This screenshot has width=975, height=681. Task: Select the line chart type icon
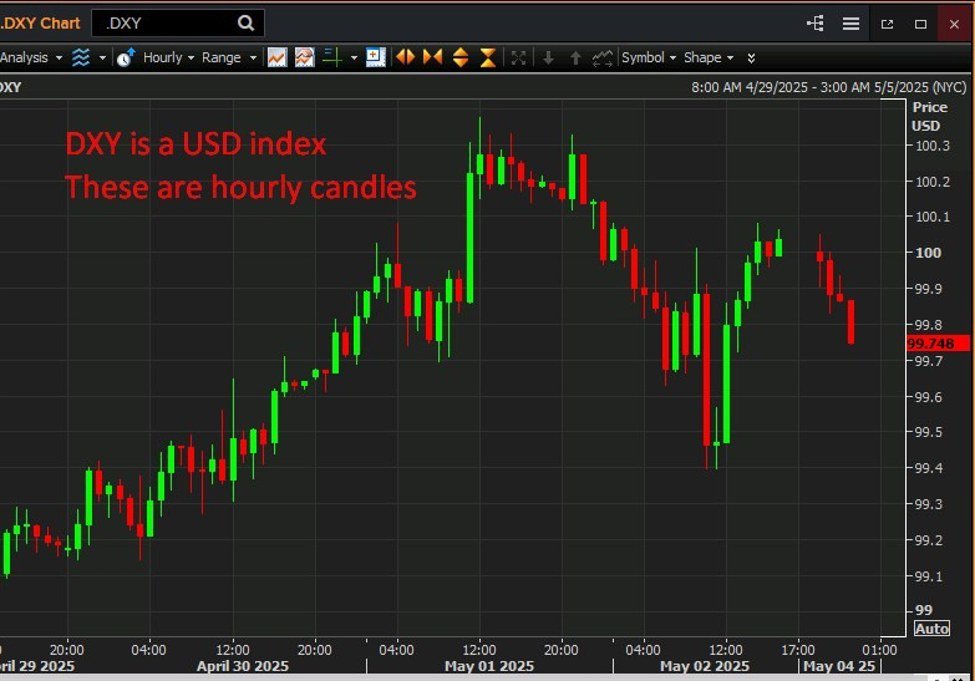click(277, 57)
